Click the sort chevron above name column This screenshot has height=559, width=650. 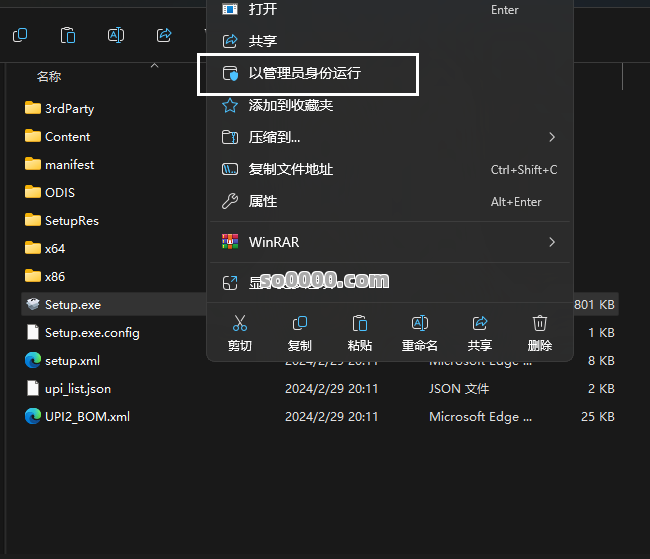154,65
